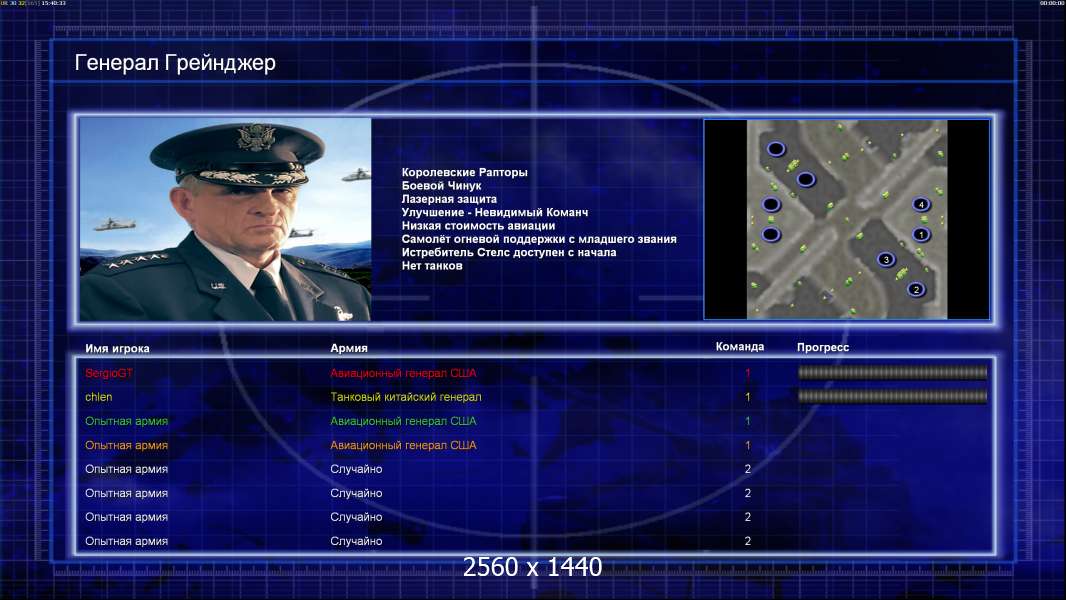Image resolution: width=1066 pixels, height=600 pixels.
Task: Click start position marker 3 on minimap
Action: pyautogui.click(x=886, y=259)
